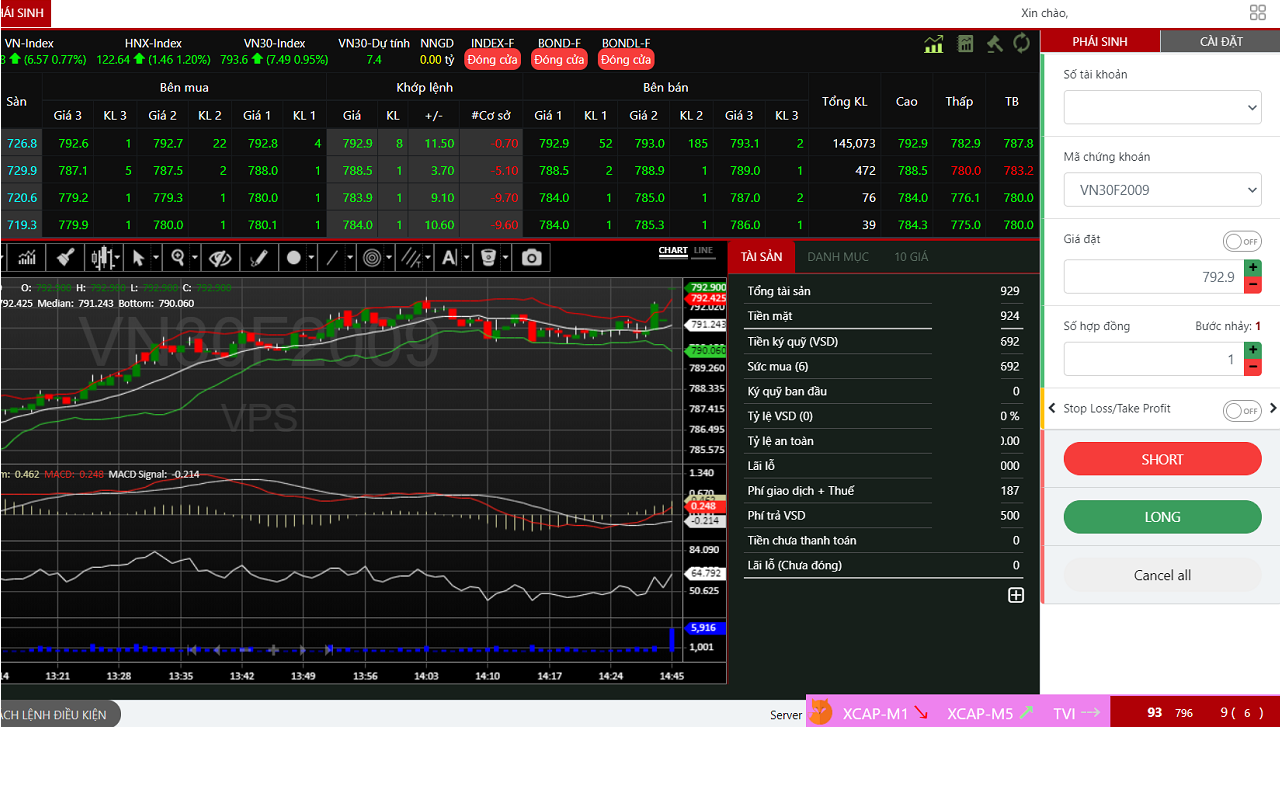1280x800 pixels.
Task: Select the trend line tool
Action: click(x=333, y=258)
